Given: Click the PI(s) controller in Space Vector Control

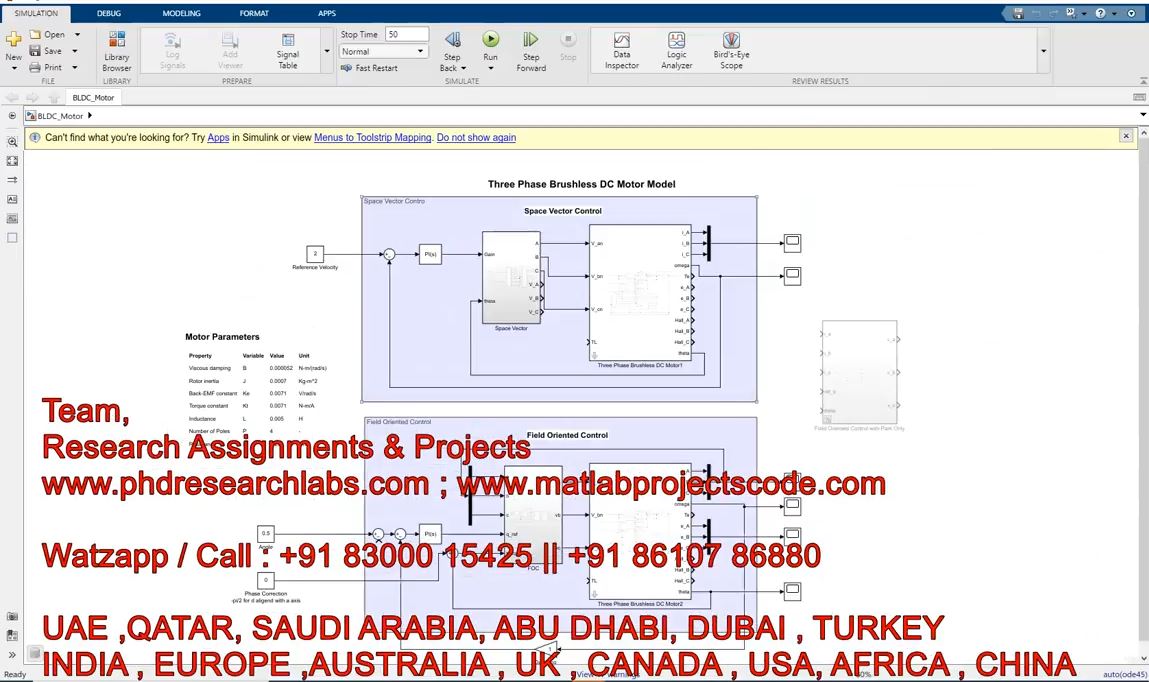Looking at the screenshot, I should point(430,254).
